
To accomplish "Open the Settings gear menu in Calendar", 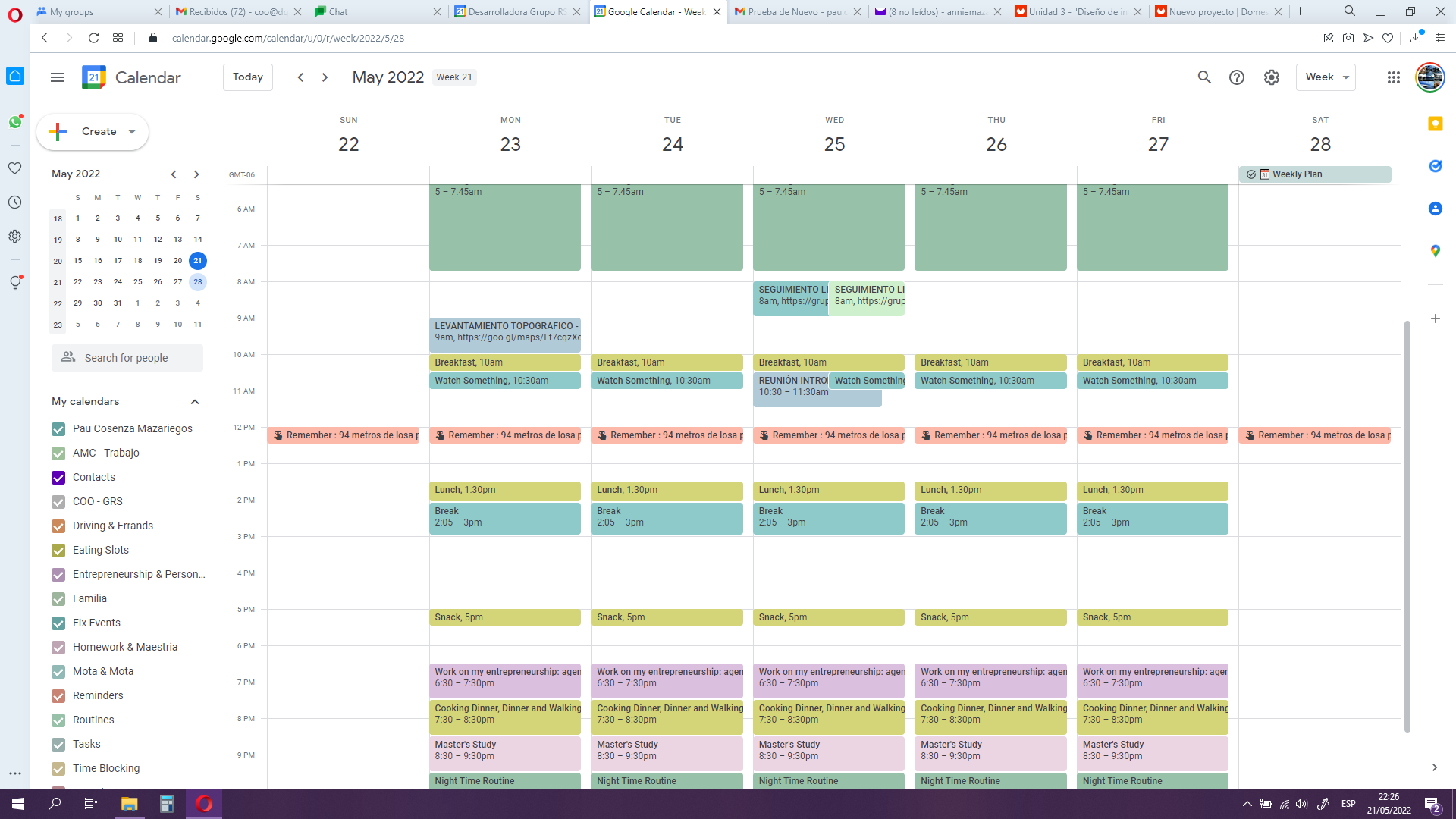I will (x=1272, y=77).
